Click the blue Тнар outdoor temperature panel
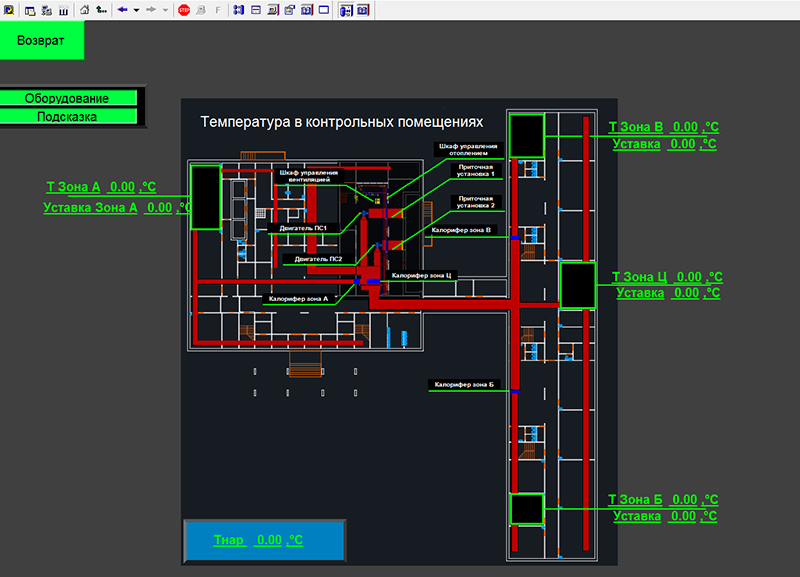This screenshot has width=800, height=577. coord(264,540)
